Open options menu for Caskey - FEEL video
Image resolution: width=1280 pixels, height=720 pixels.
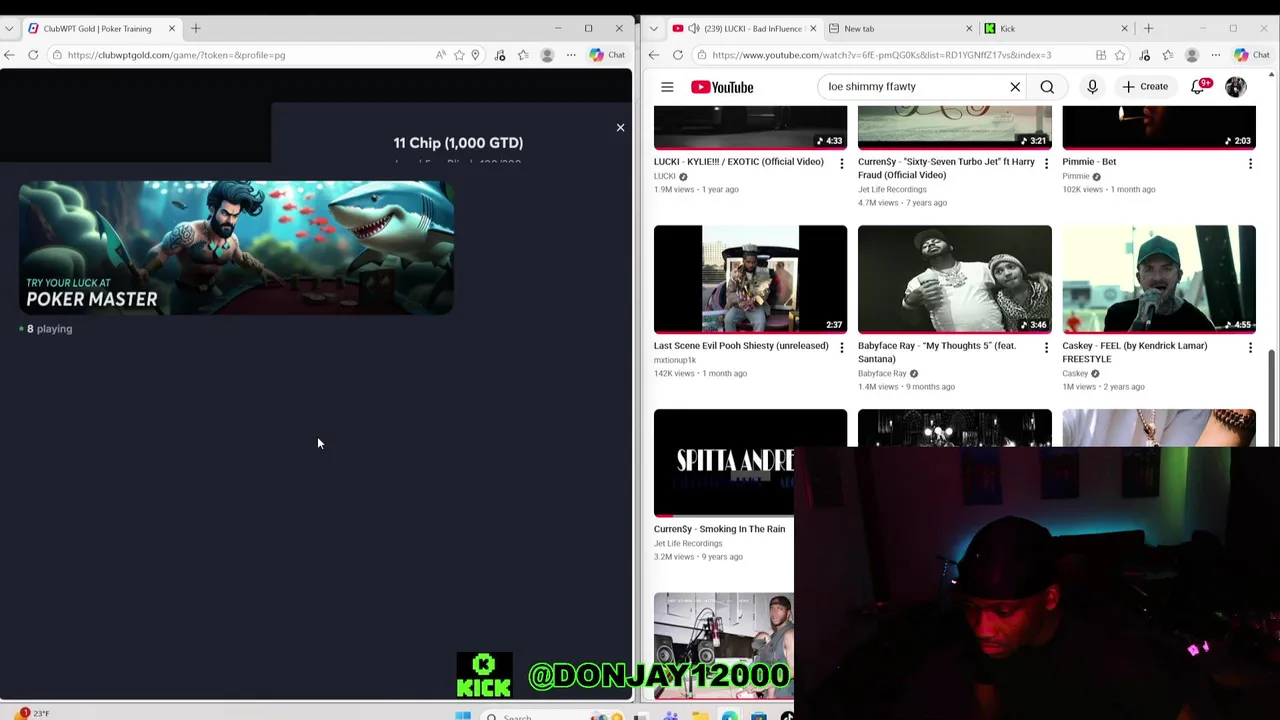coord(1250,347)
